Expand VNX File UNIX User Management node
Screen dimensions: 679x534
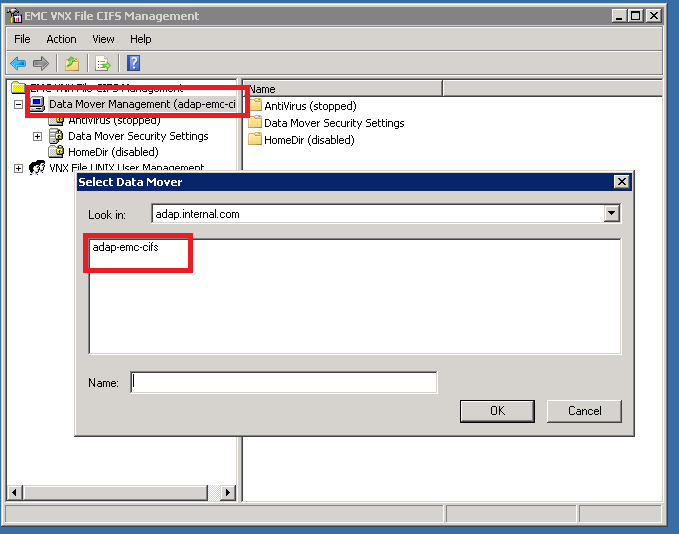click(x=18, y=168)
